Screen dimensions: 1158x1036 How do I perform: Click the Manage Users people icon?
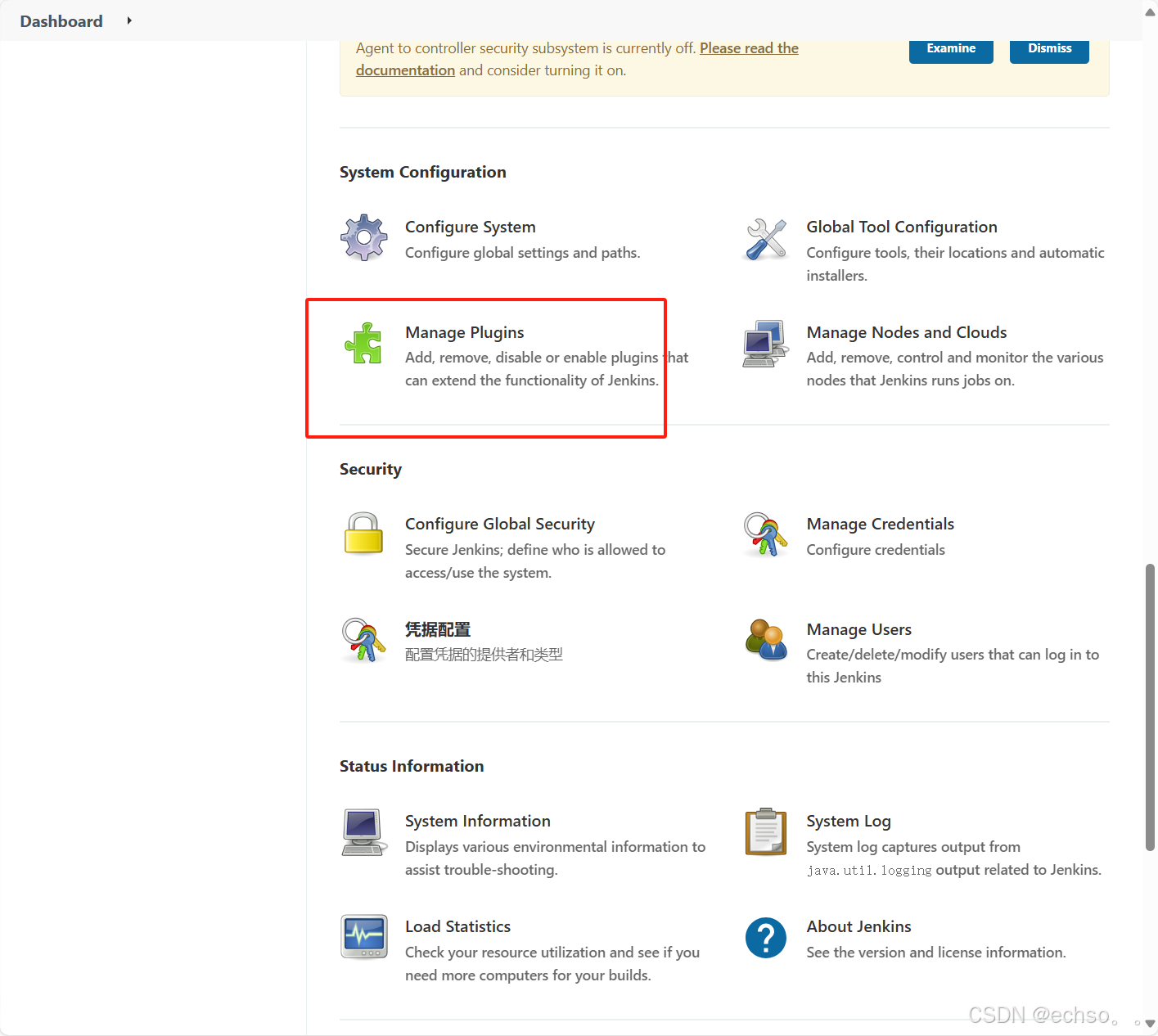[766, 640]
